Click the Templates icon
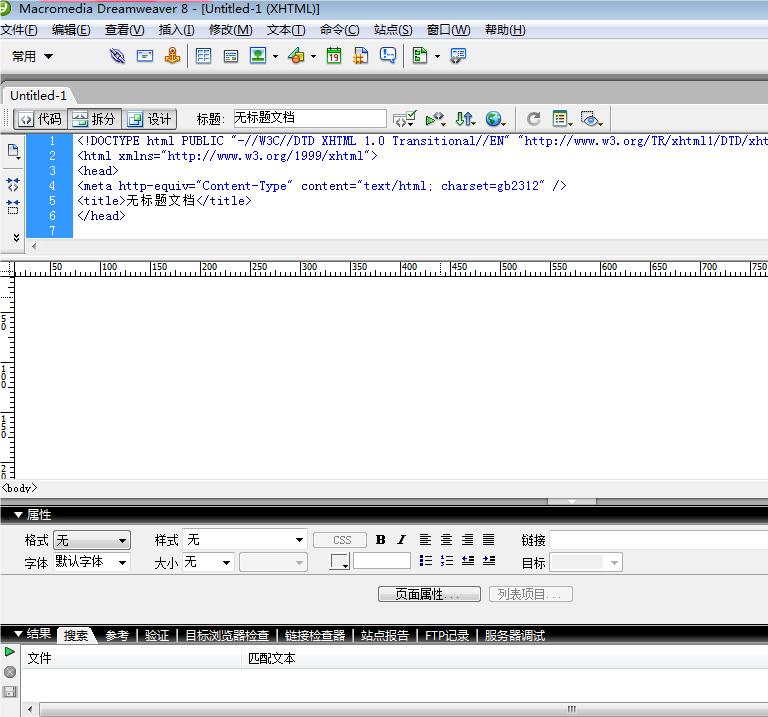 tap(420, 55)
